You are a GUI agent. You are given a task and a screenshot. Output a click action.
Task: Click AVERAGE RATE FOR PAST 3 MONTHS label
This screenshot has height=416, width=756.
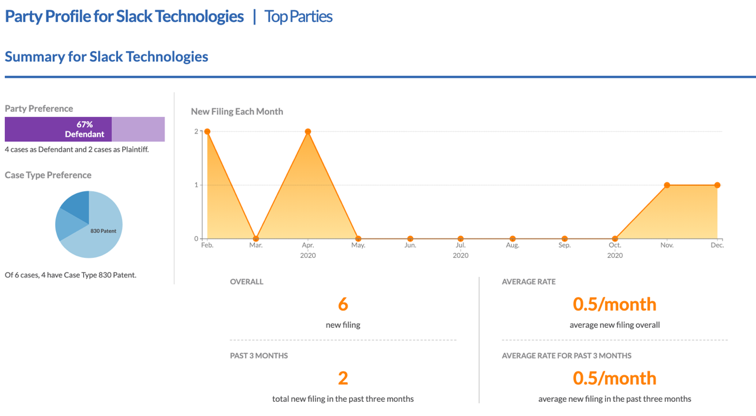point(567,356)
